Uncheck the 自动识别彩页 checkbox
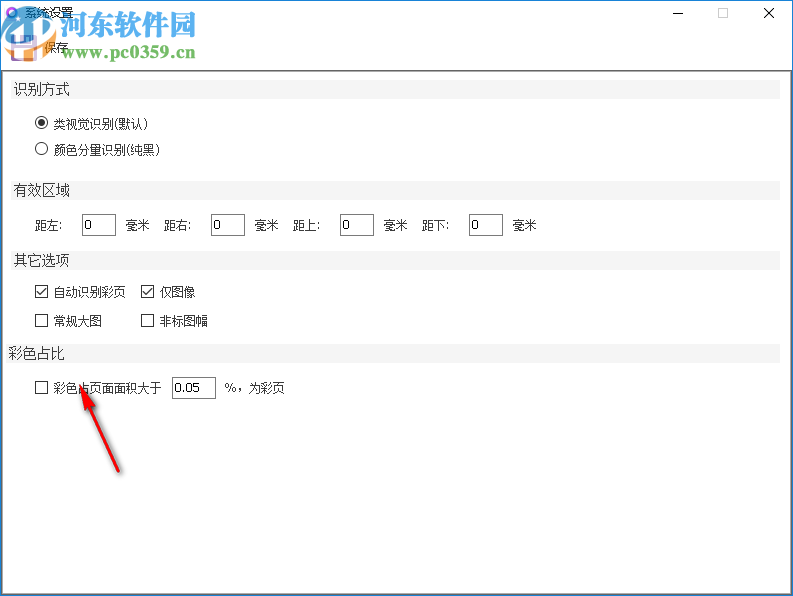The height and width of the screenshot is (596, 793). pyautogui.click(x=41, y=291)
